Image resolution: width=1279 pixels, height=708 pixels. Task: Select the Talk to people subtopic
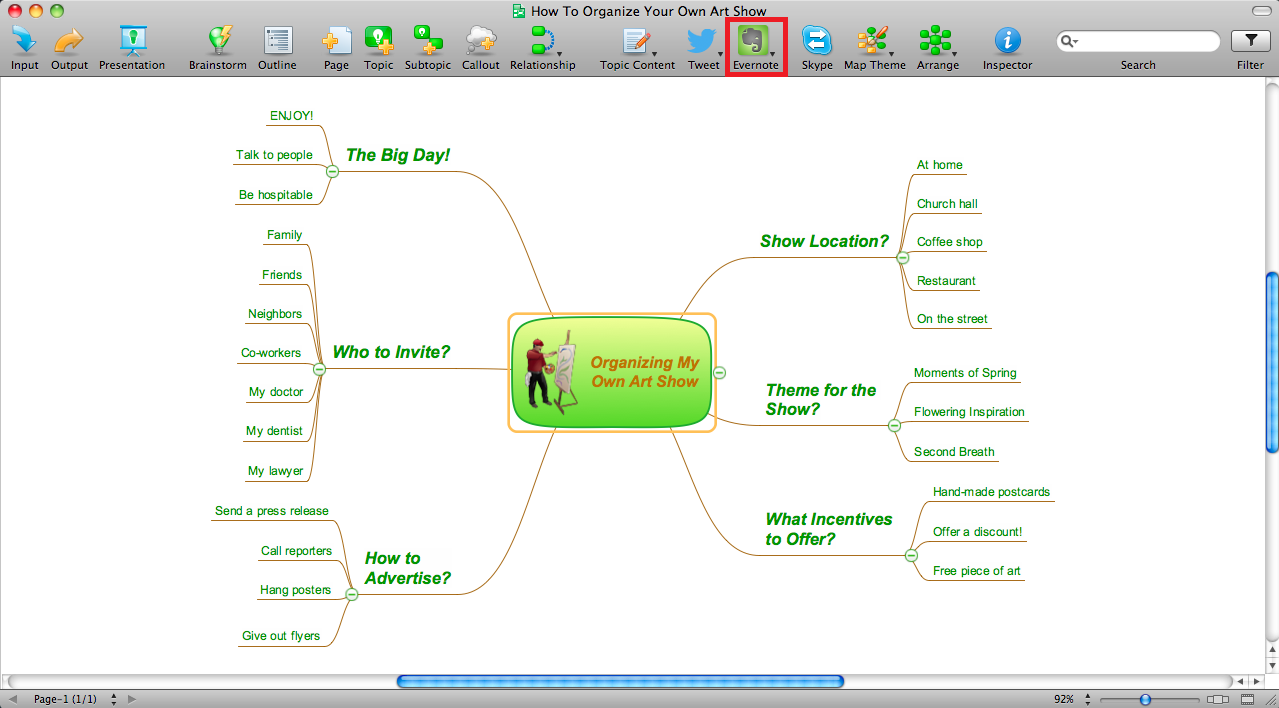274,155
